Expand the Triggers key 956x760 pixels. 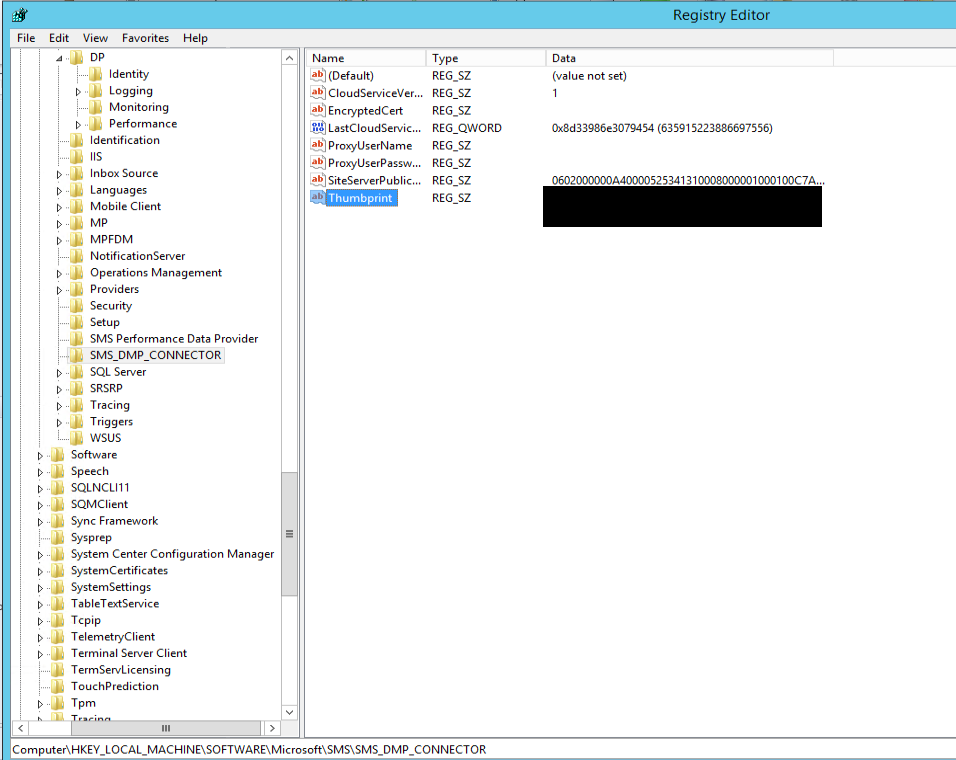[x=59, y=422]
